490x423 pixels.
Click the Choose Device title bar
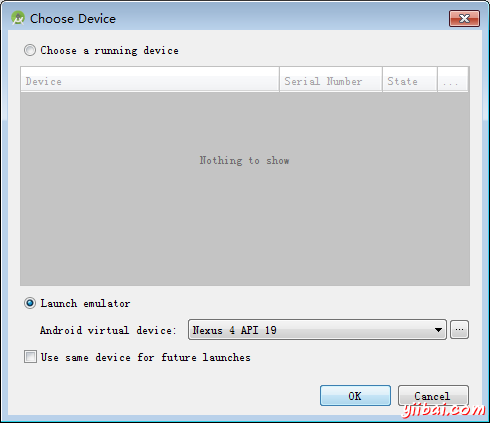tap(233, 18)
